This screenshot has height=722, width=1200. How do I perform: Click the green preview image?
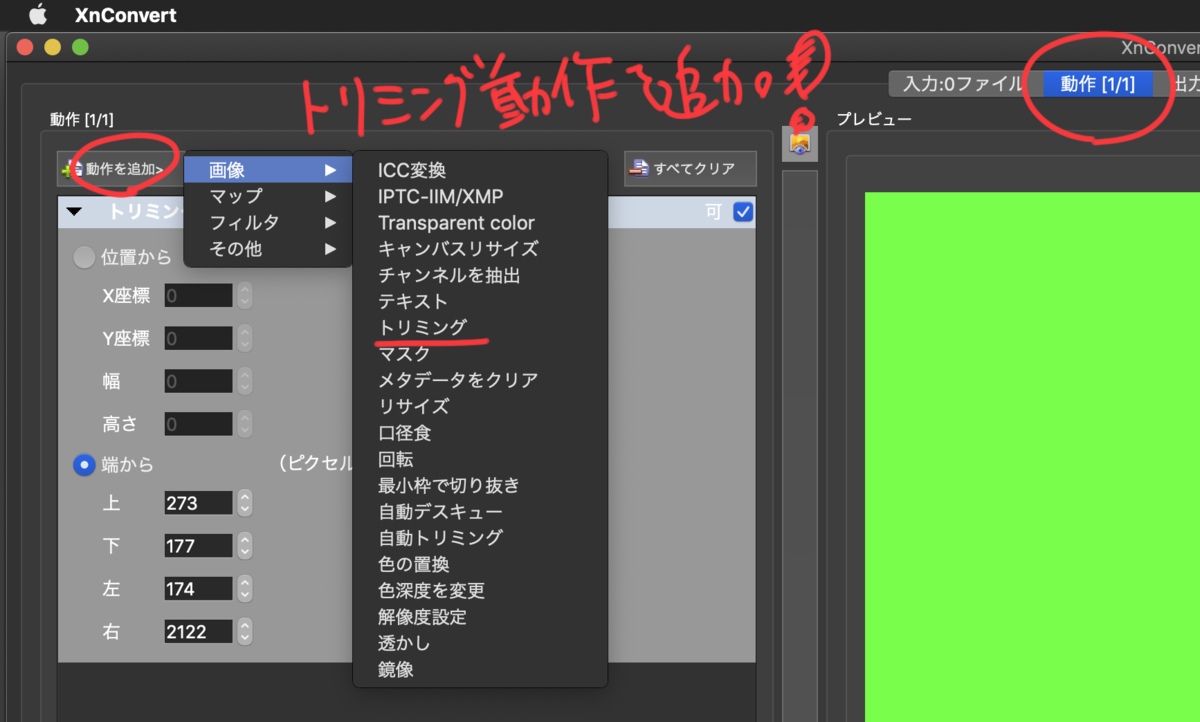pos(1032,456)
